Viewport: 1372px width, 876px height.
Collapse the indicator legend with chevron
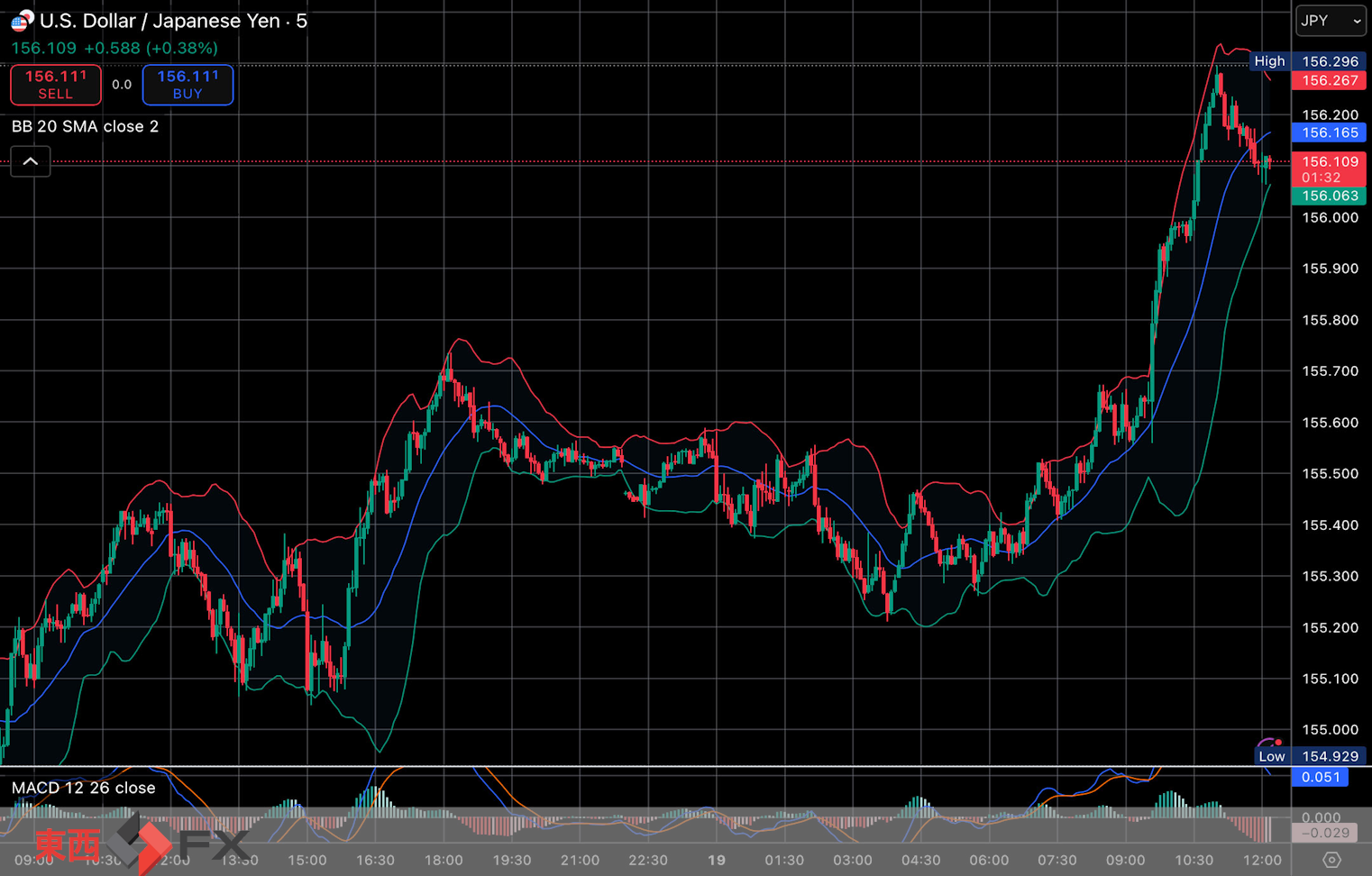[30, 162]
